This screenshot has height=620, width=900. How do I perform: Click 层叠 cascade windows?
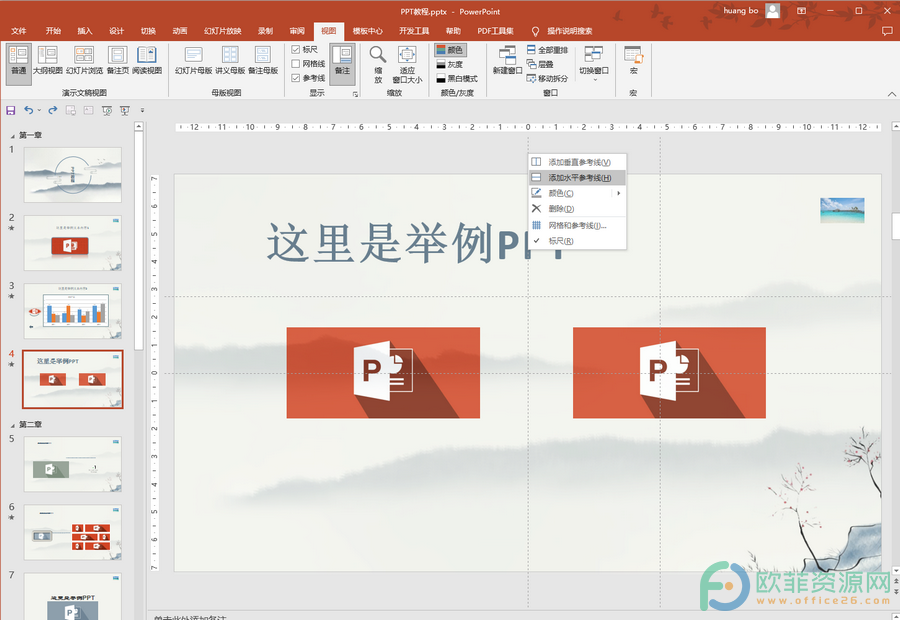(x=540, y=64)
